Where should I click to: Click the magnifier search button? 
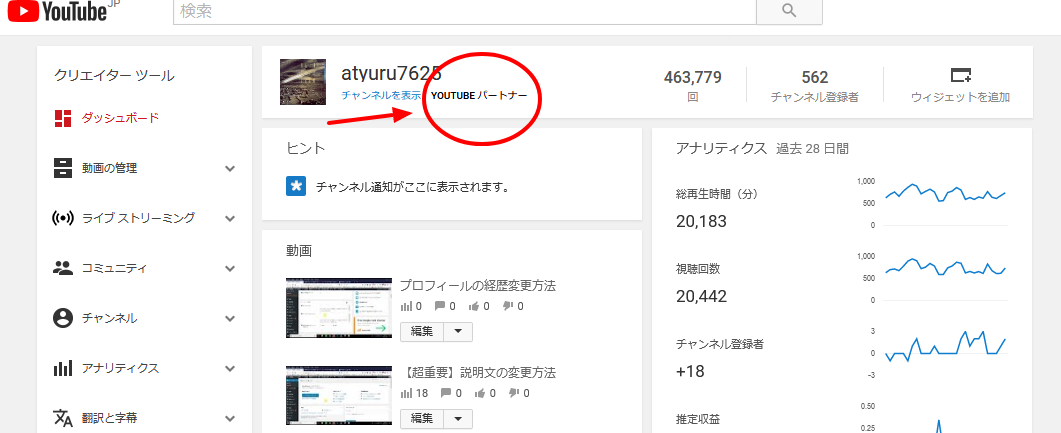[x=789, y=12]
